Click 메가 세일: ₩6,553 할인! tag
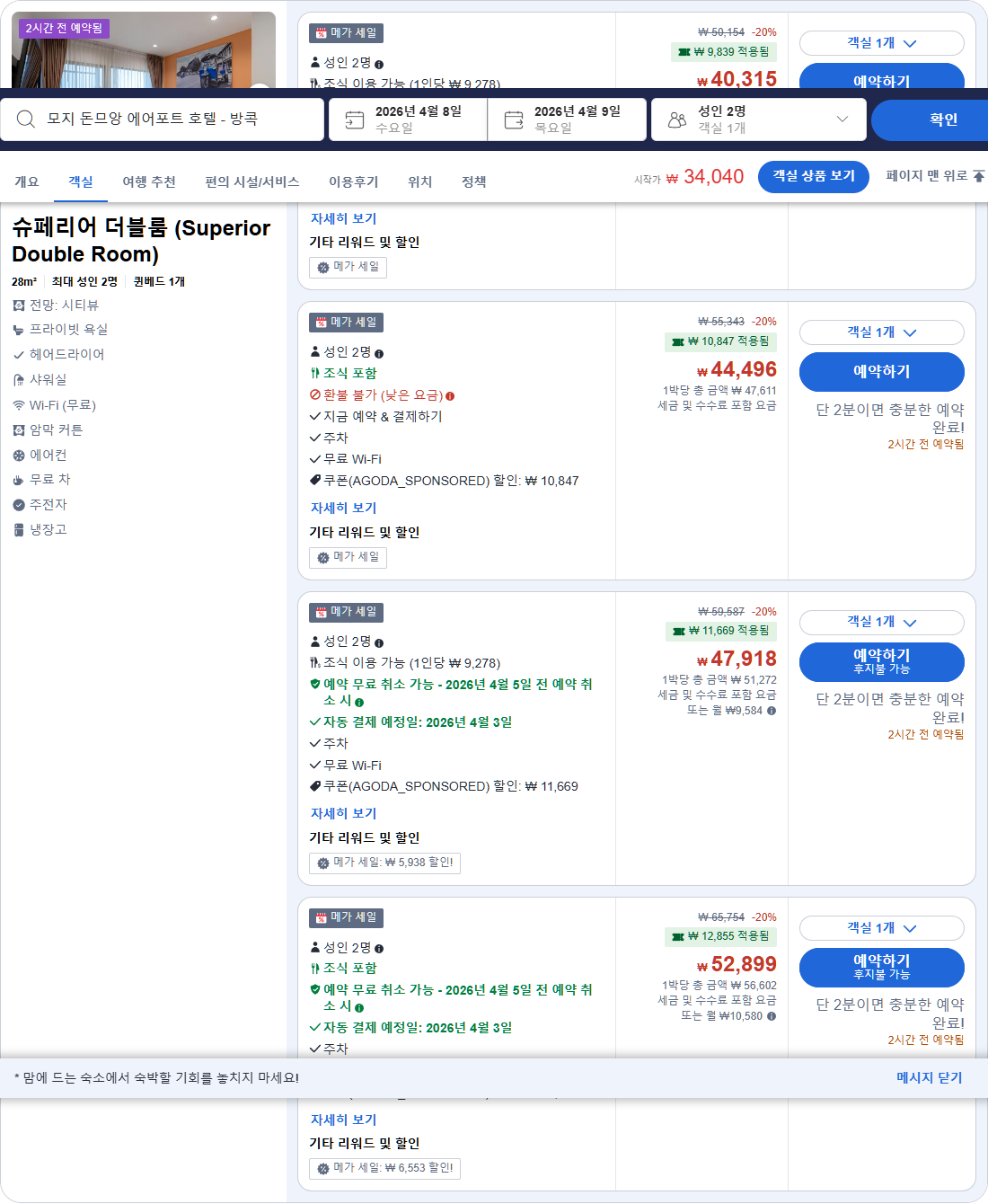The image size is (988, 1204). point(384,1168)
